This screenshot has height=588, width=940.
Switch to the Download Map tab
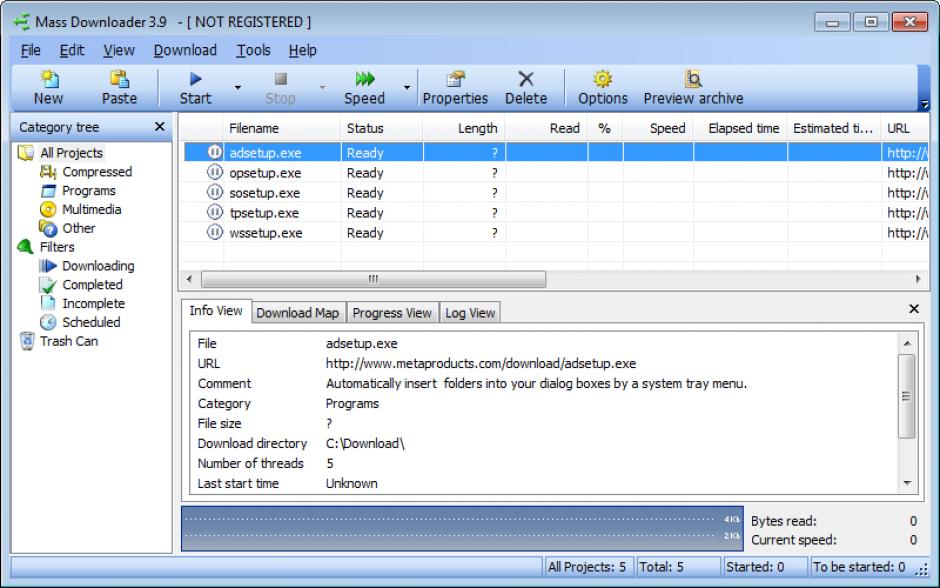click(x=298, y=313)
